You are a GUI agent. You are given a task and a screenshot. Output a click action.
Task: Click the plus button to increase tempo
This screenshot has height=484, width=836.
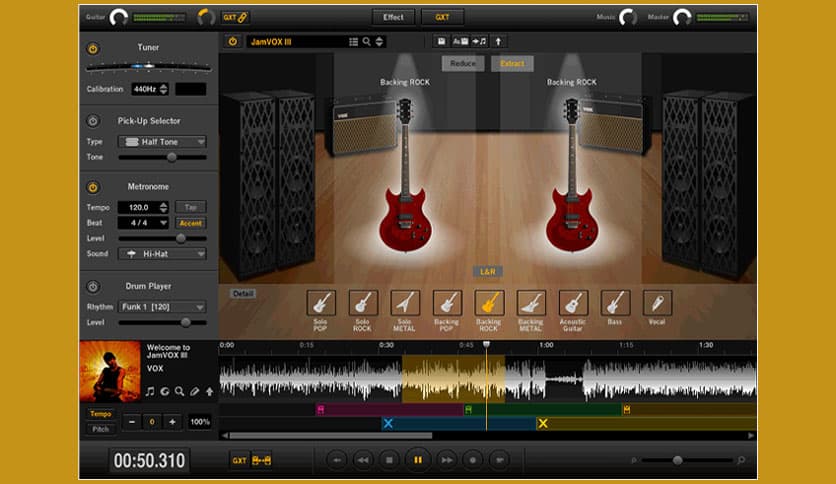pyautogui.click(x=172, y=422)
